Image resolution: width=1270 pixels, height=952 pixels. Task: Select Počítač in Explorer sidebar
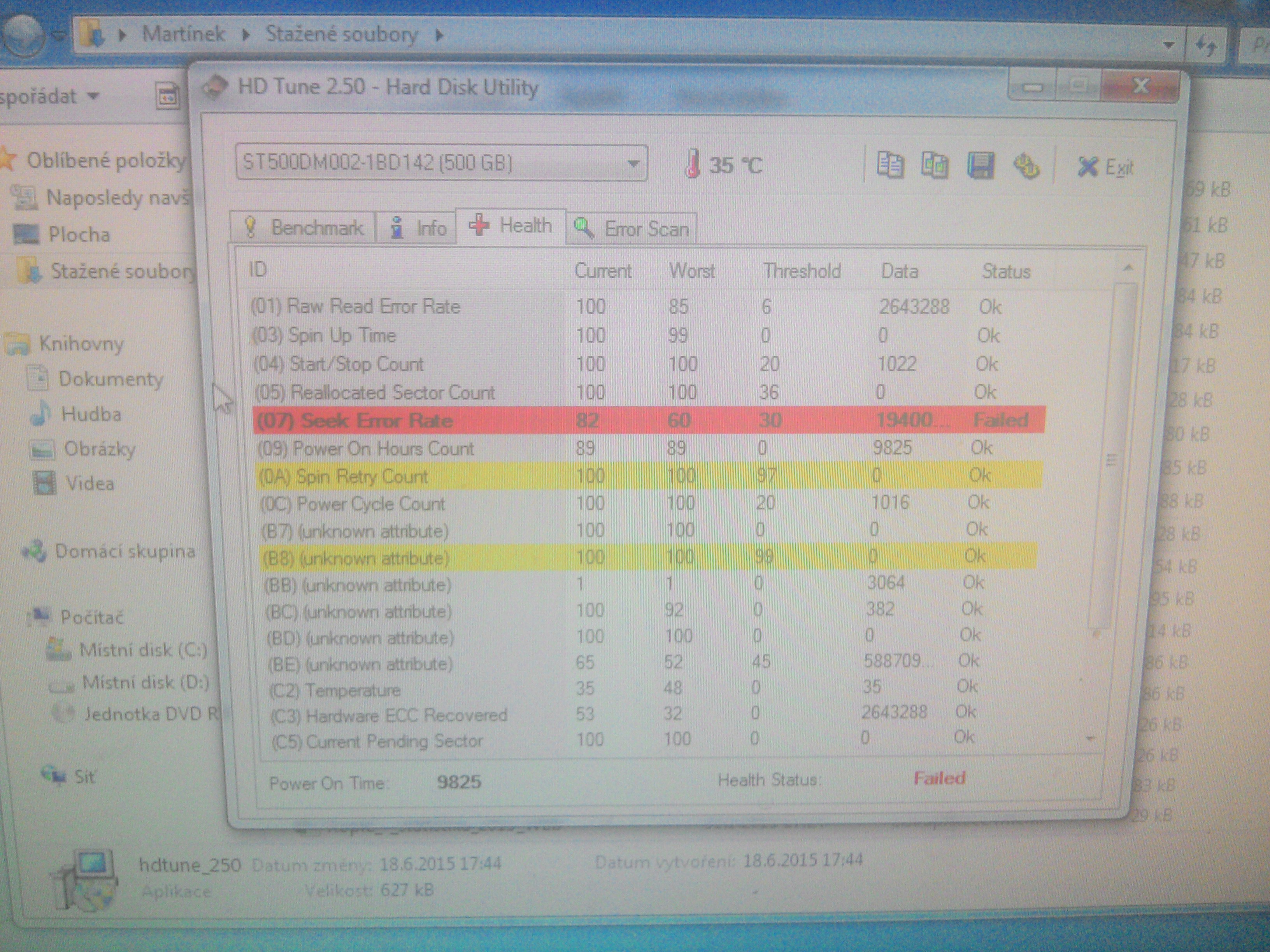pos(92,618)
